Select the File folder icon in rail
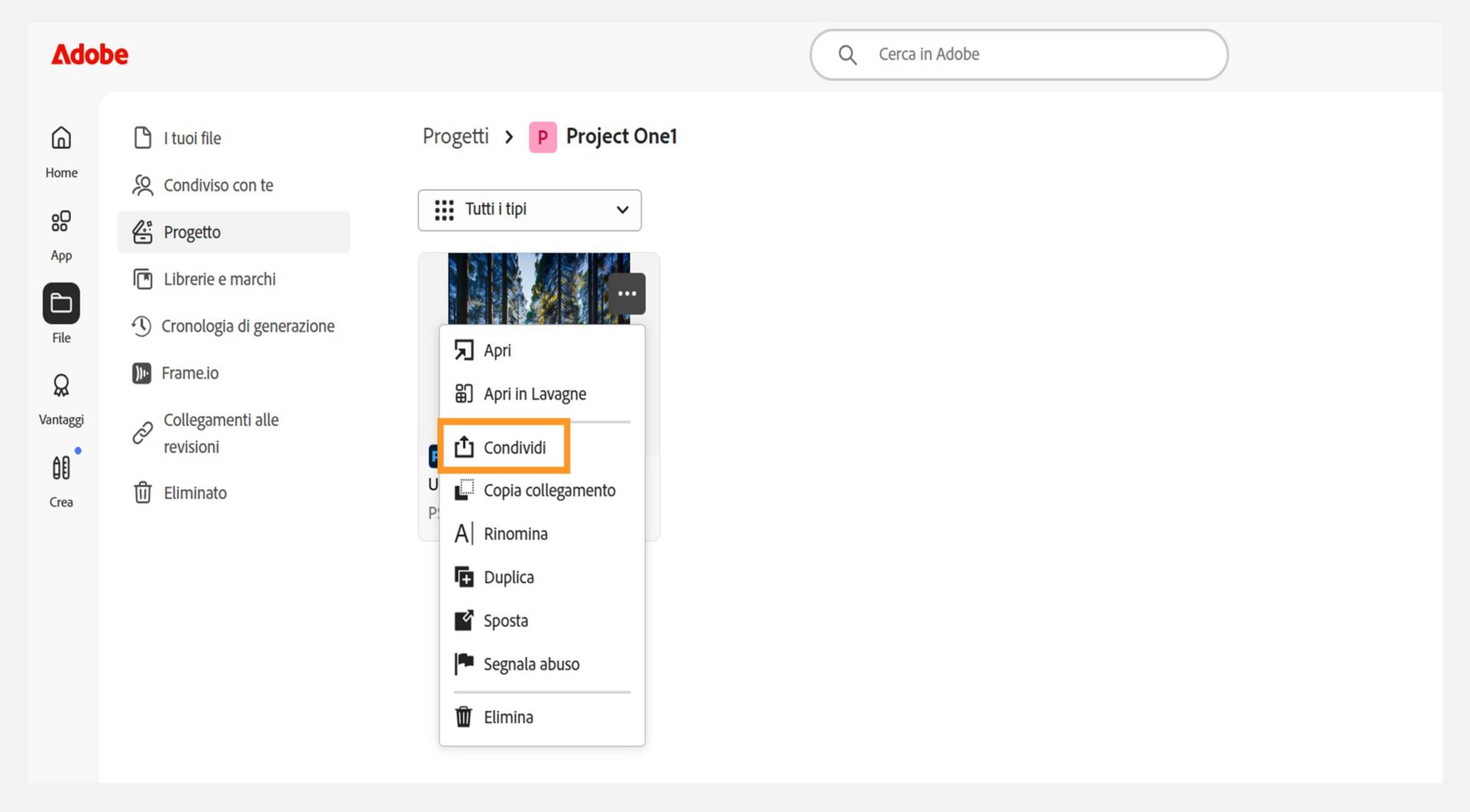The image size is (1470, 812). pyautogui.click(x=61, y=303)
